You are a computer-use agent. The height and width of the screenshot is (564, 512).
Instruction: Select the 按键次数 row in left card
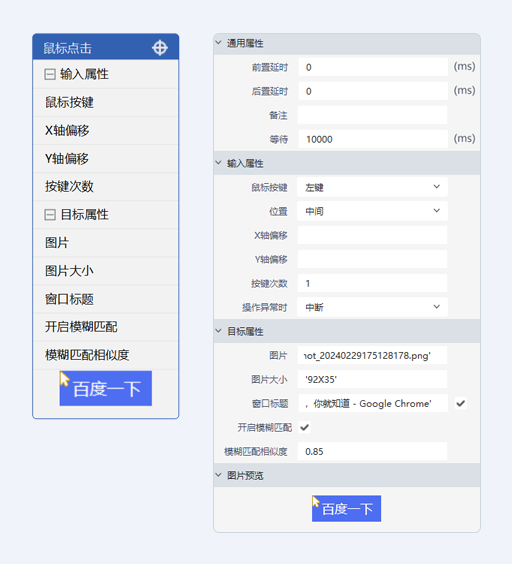click(106, 187)
